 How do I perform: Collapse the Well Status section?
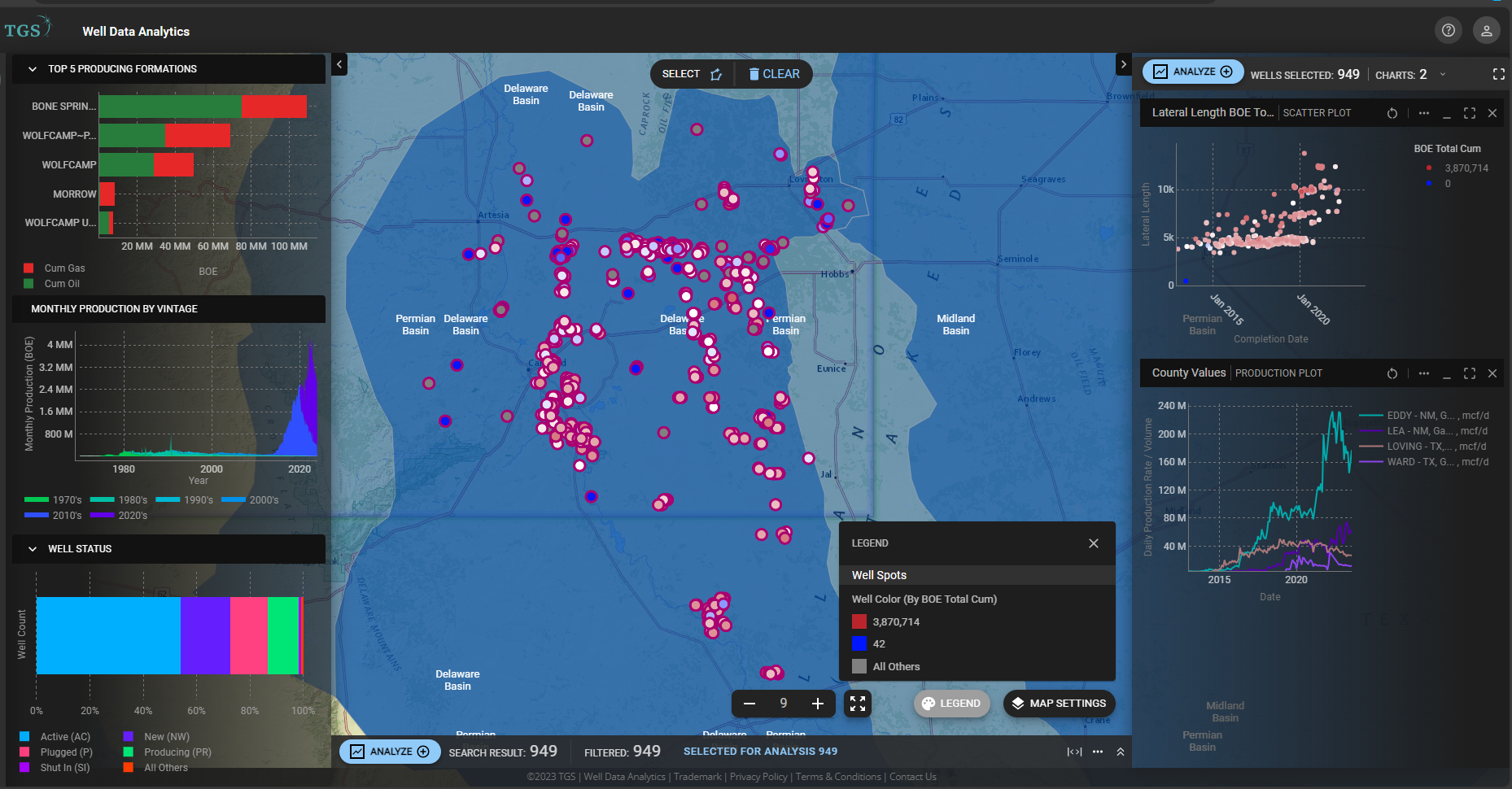[33, 549]
